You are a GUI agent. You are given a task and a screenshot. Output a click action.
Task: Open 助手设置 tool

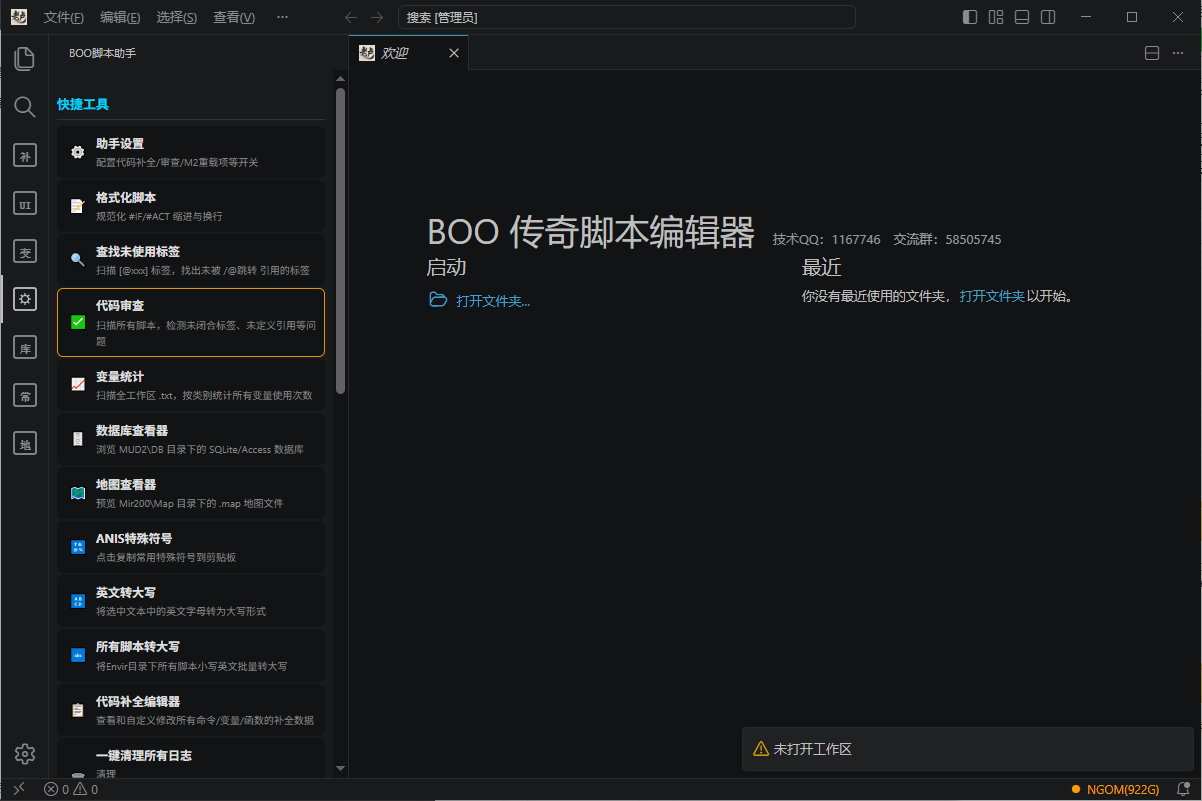pos(191,152)
